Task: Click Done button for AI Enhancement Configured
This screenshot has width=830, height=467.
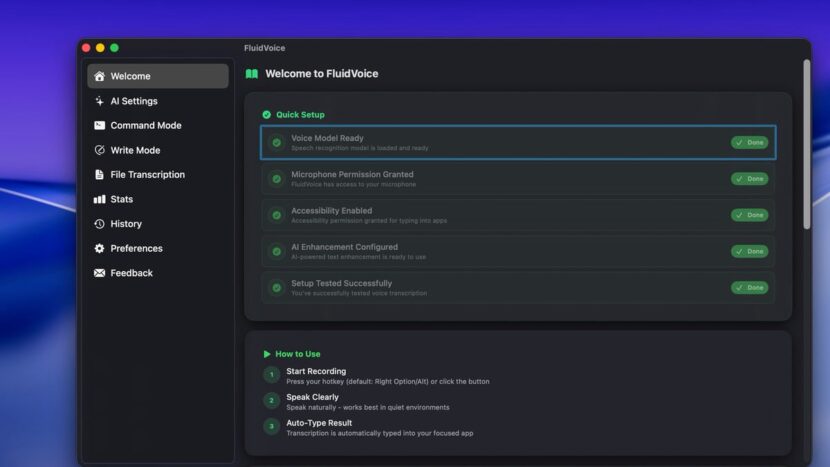Action: tap(749, 251)
